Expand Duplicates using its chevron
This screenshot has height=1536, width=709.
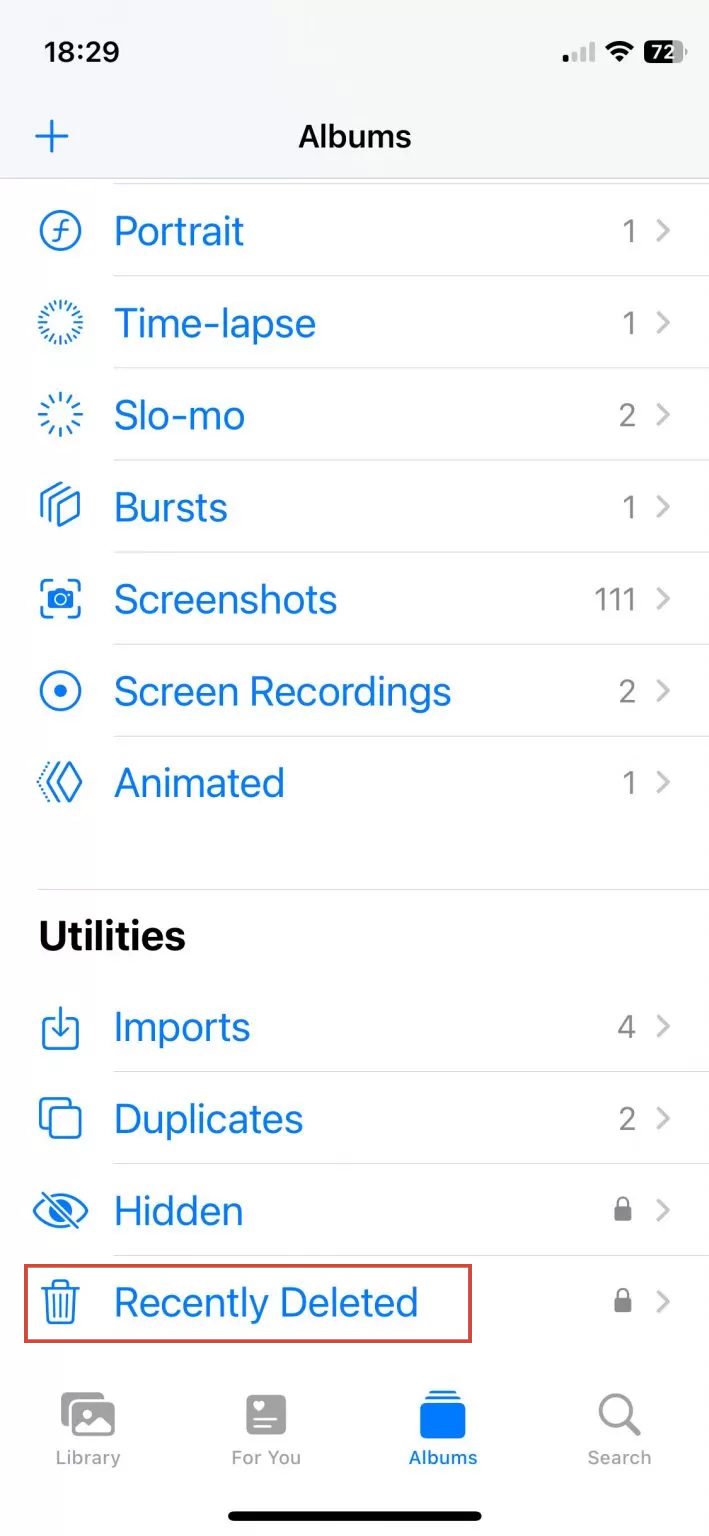662,1119
